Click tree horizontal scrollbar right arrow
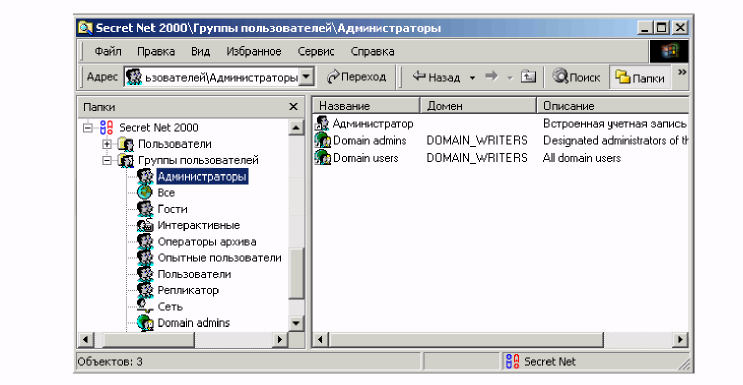 tap(280, 339)
